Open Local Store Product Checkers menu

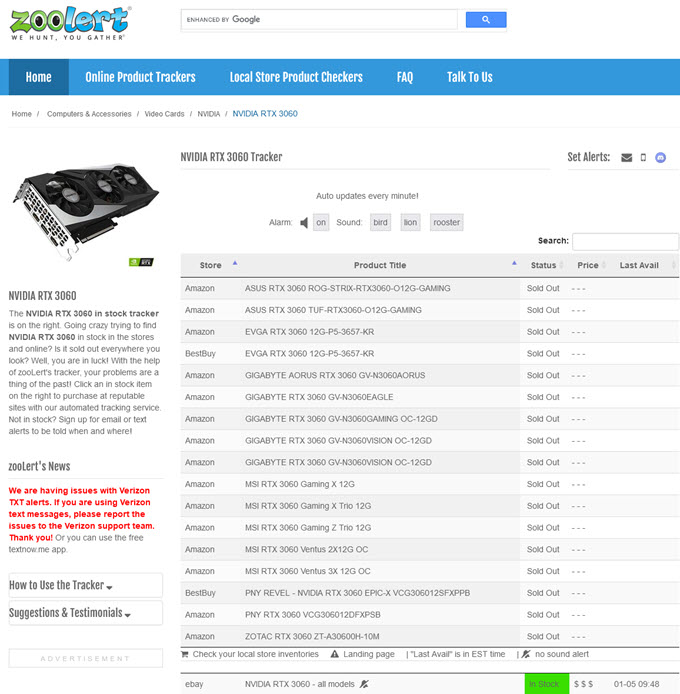296,77
